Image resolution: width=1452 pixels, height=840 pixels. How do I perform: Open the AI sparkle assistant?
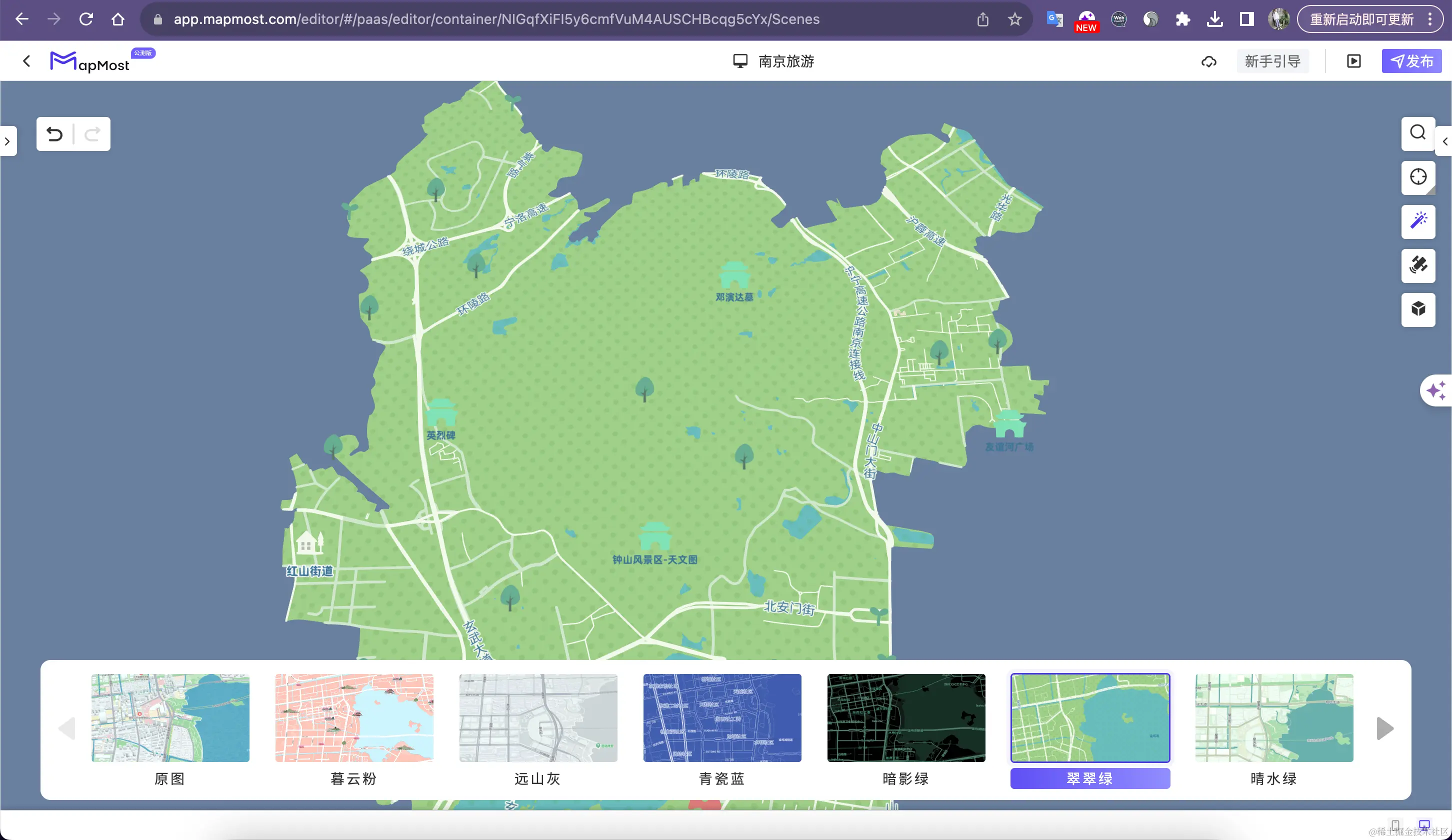(1436, 390)
